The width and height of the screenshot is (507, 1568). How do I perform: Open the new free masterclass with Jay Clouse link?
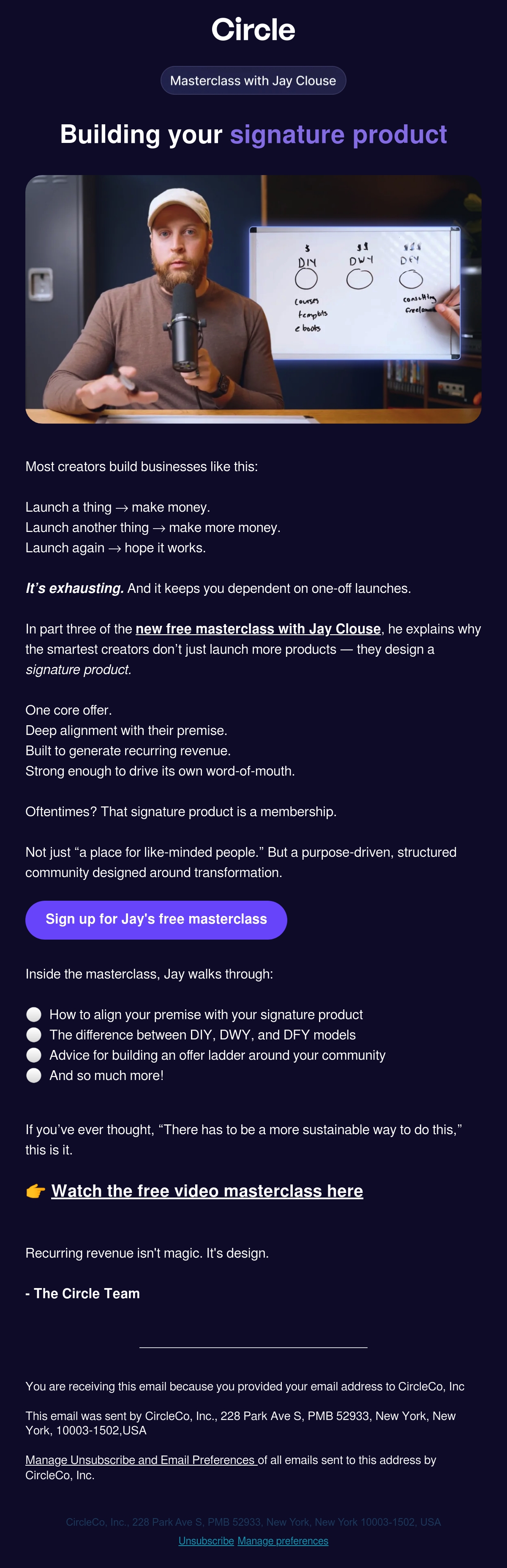click(259, 629)
